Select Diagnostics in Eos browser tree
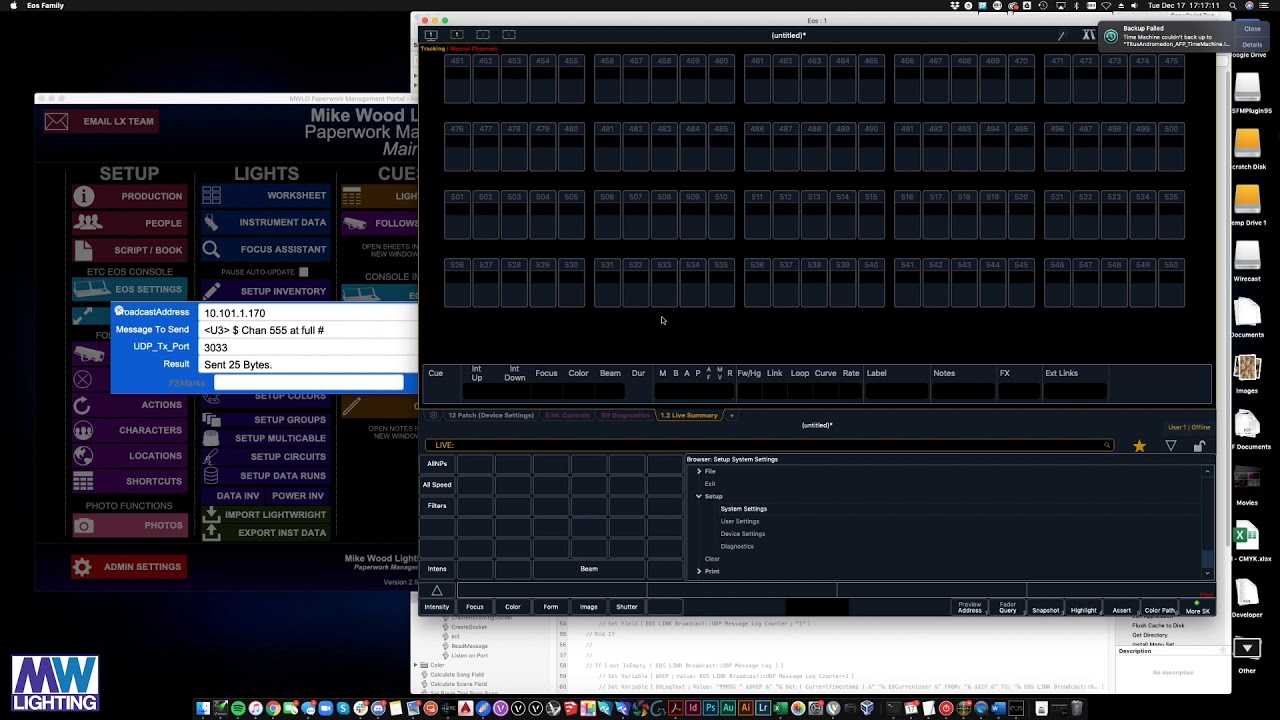This screenshot has width=1280, height=720. pos(737,546)
